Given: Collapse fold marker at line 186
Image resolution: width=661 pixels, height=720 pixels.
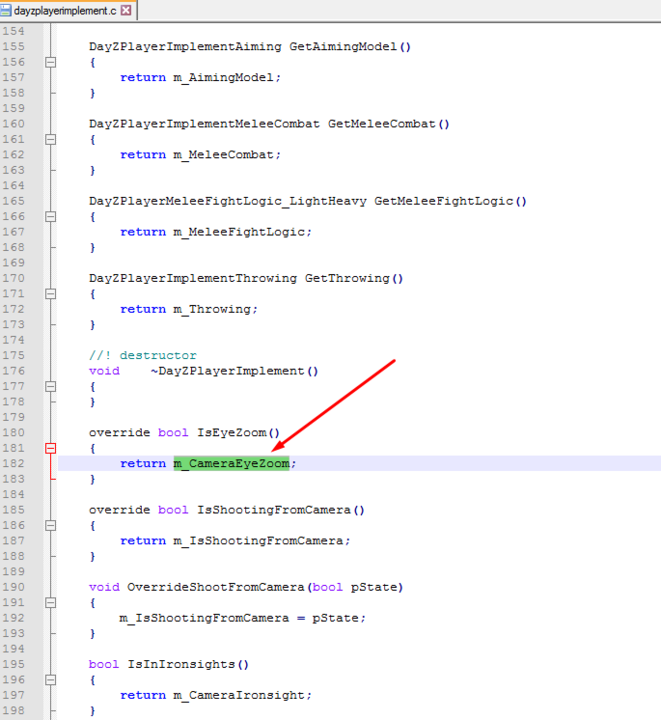Looking at the screenshot, I should tap(50, 525).
